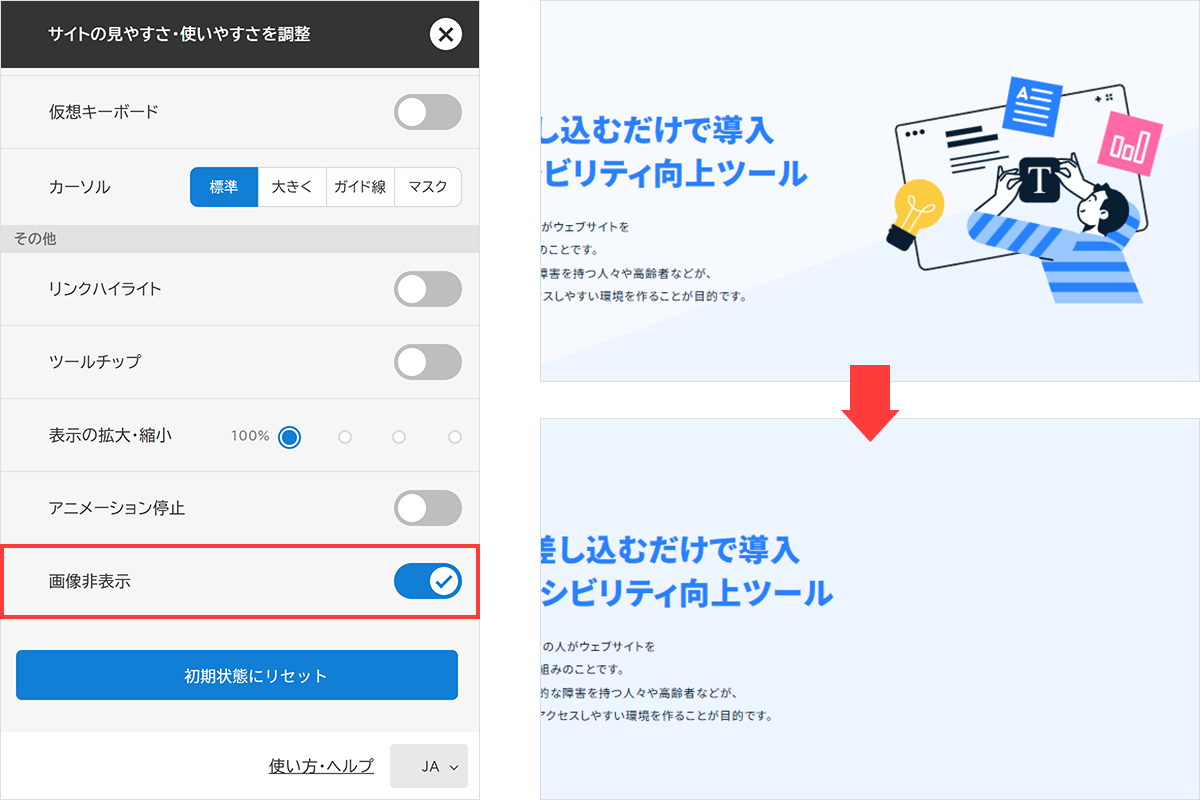
Task: Select a larger zoom level radio button
Action: (345, 436)
